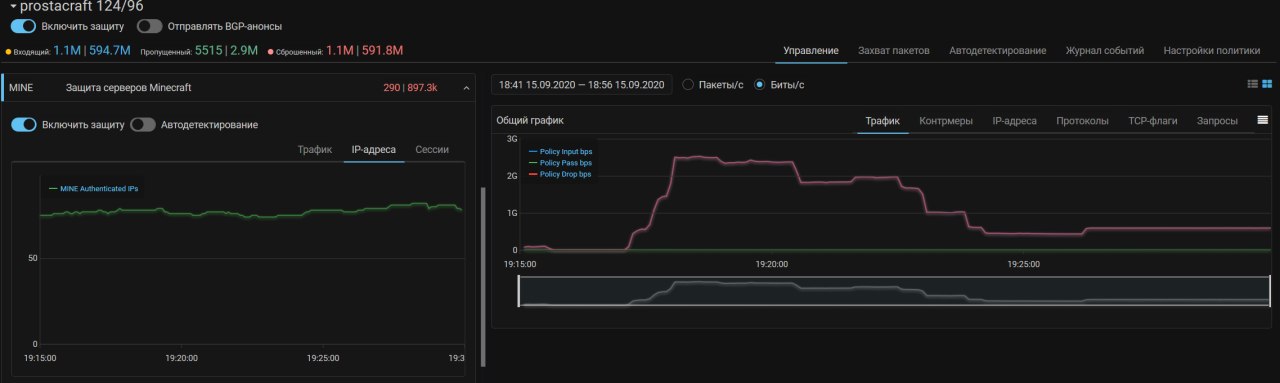Viewport: 1280px width, 383px height.
Task: Switch chart to 'Протоколы' tab
Action: click(x=1082, y=121)
